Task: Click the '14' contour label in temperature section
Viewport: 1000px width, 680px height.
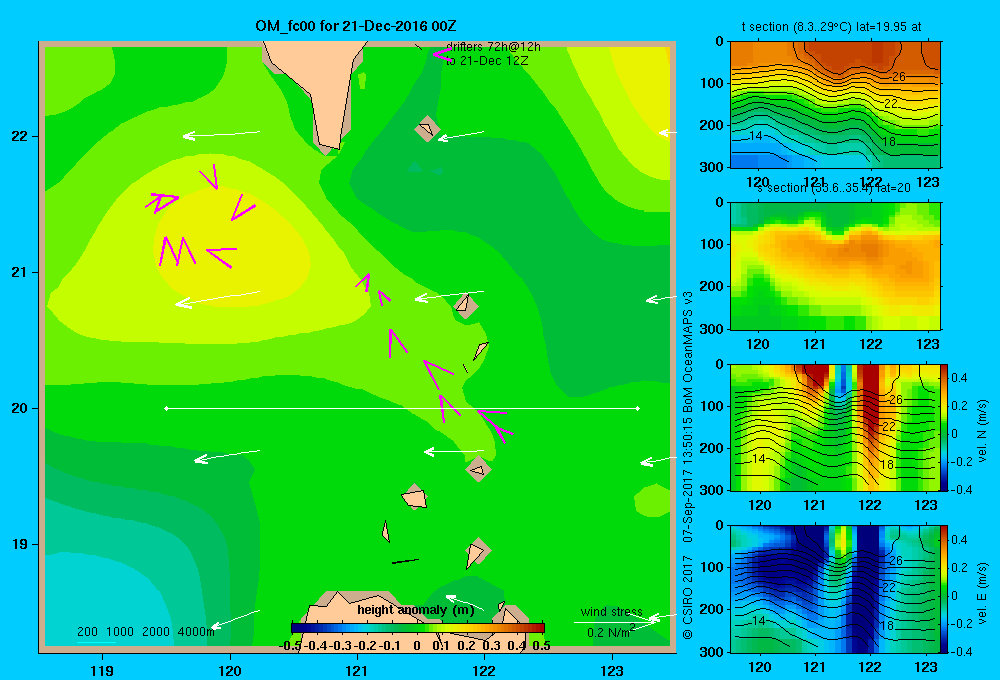Action: click(x=756, y=136)
